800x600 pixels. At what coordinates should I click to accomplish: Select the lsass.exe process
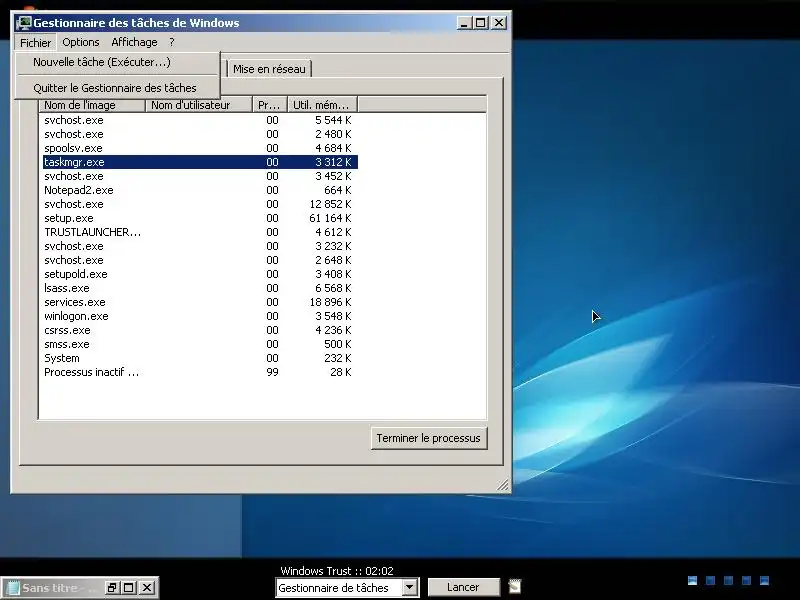200,288
